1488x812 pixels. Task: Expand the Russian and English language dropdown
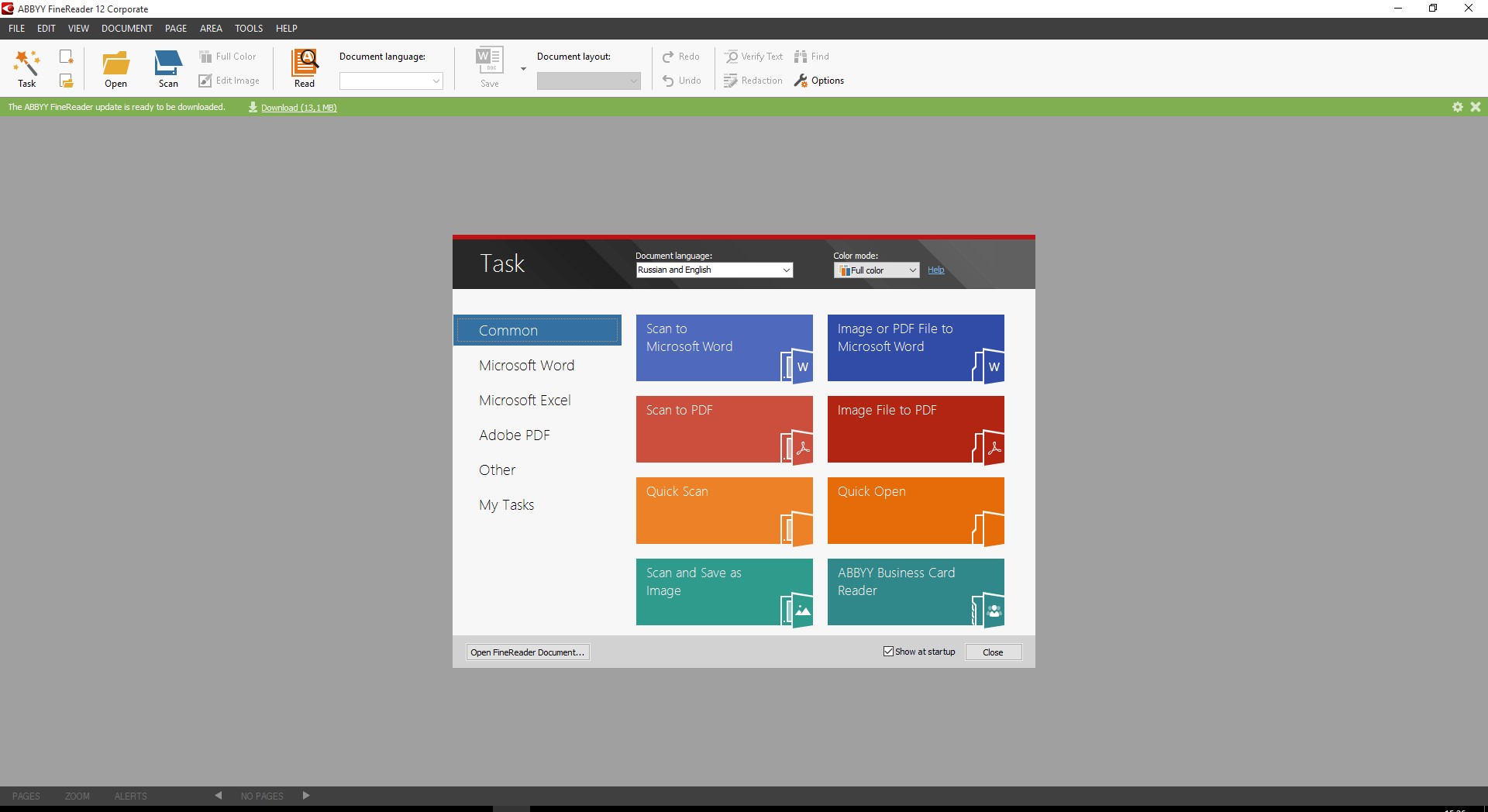pos(786,270)
